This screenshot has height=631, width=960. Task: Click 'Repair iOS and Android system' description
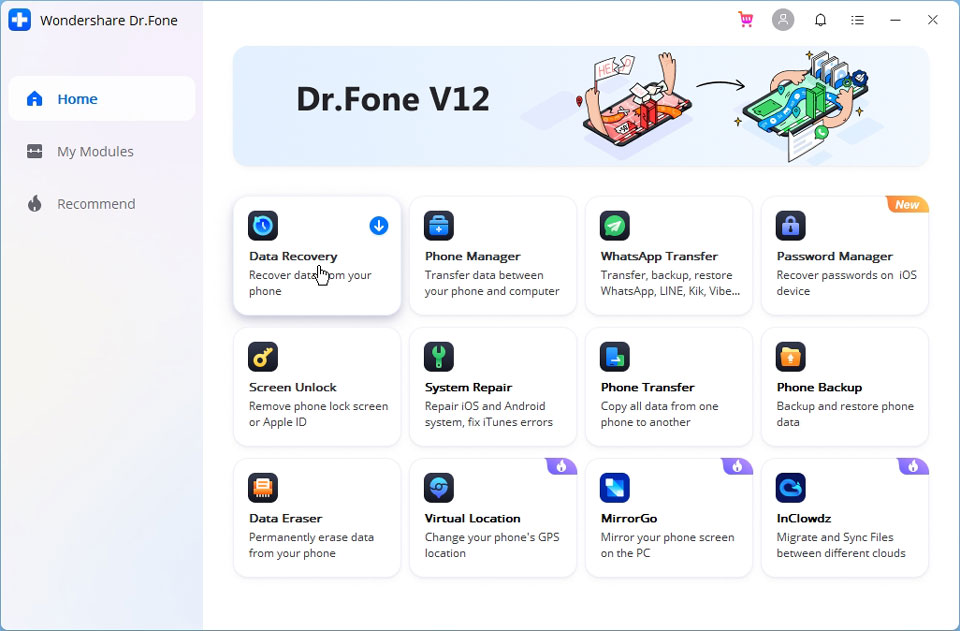click(489, 414)
